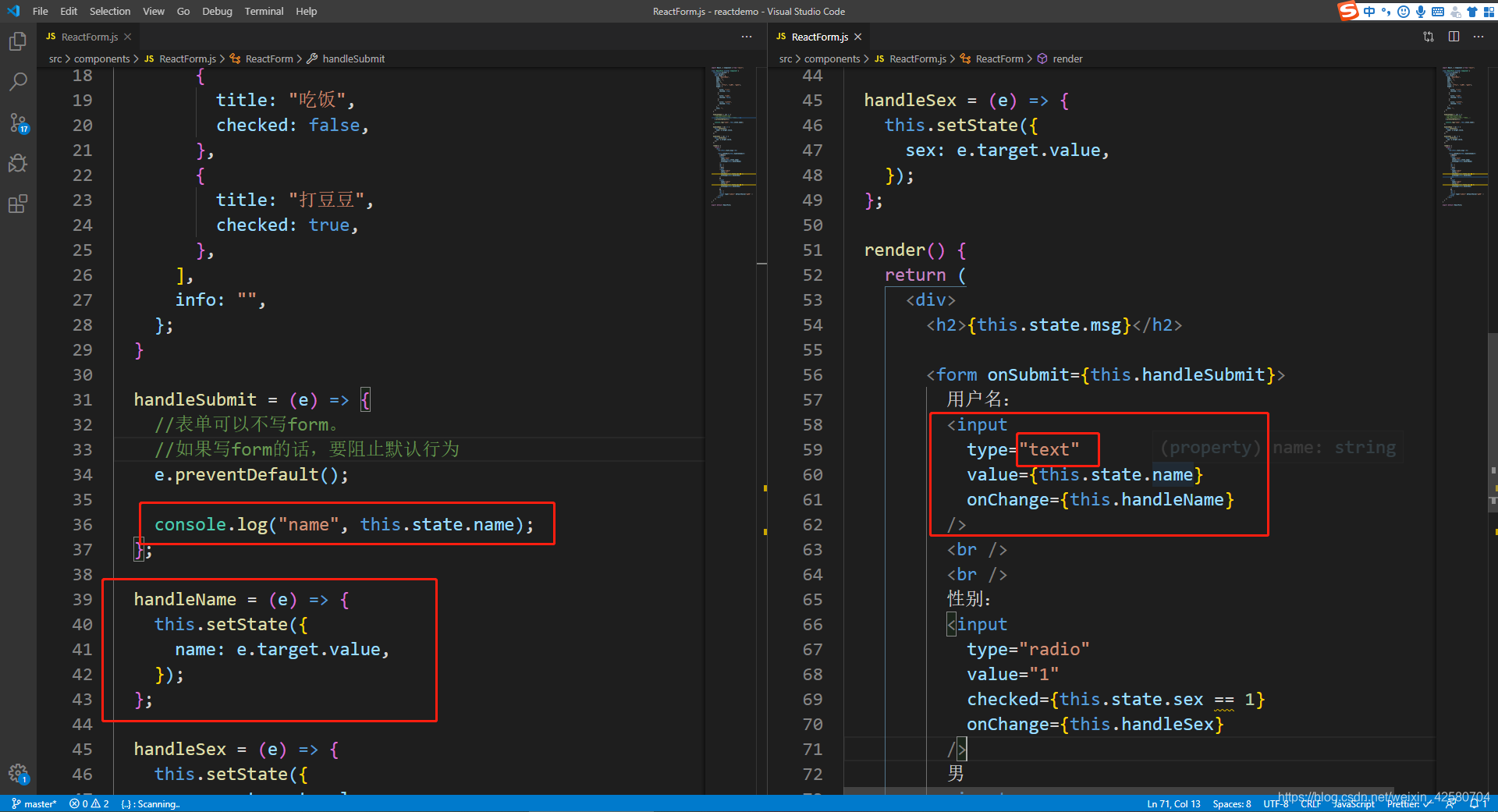
Task: Click handleSubmit in left breadcrumb
Action: click(353, 59)
